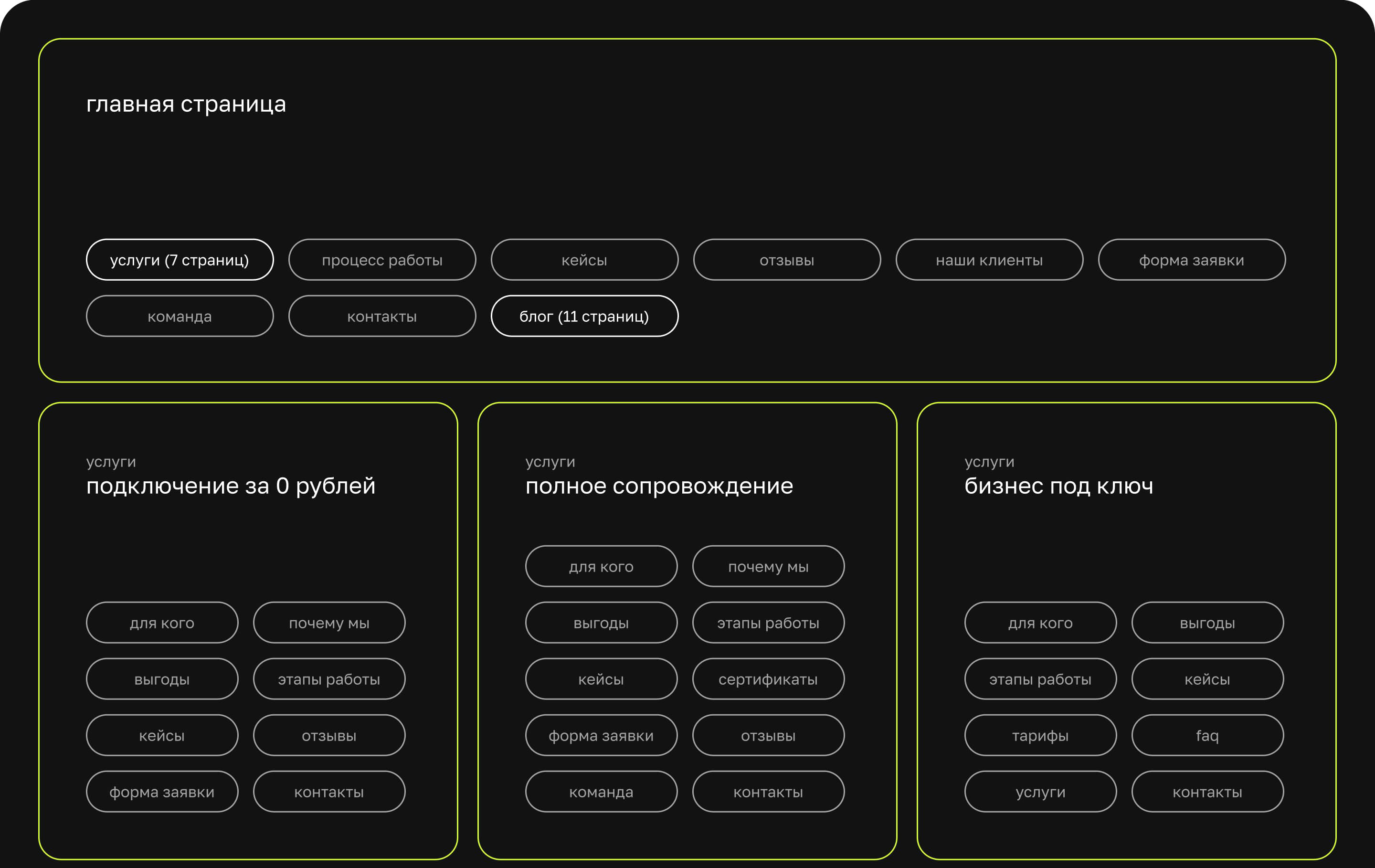Open 'сертификаты' in the полное сопровождение card
The height and width of the screenshot is (868, 1375).
[768, 679]
